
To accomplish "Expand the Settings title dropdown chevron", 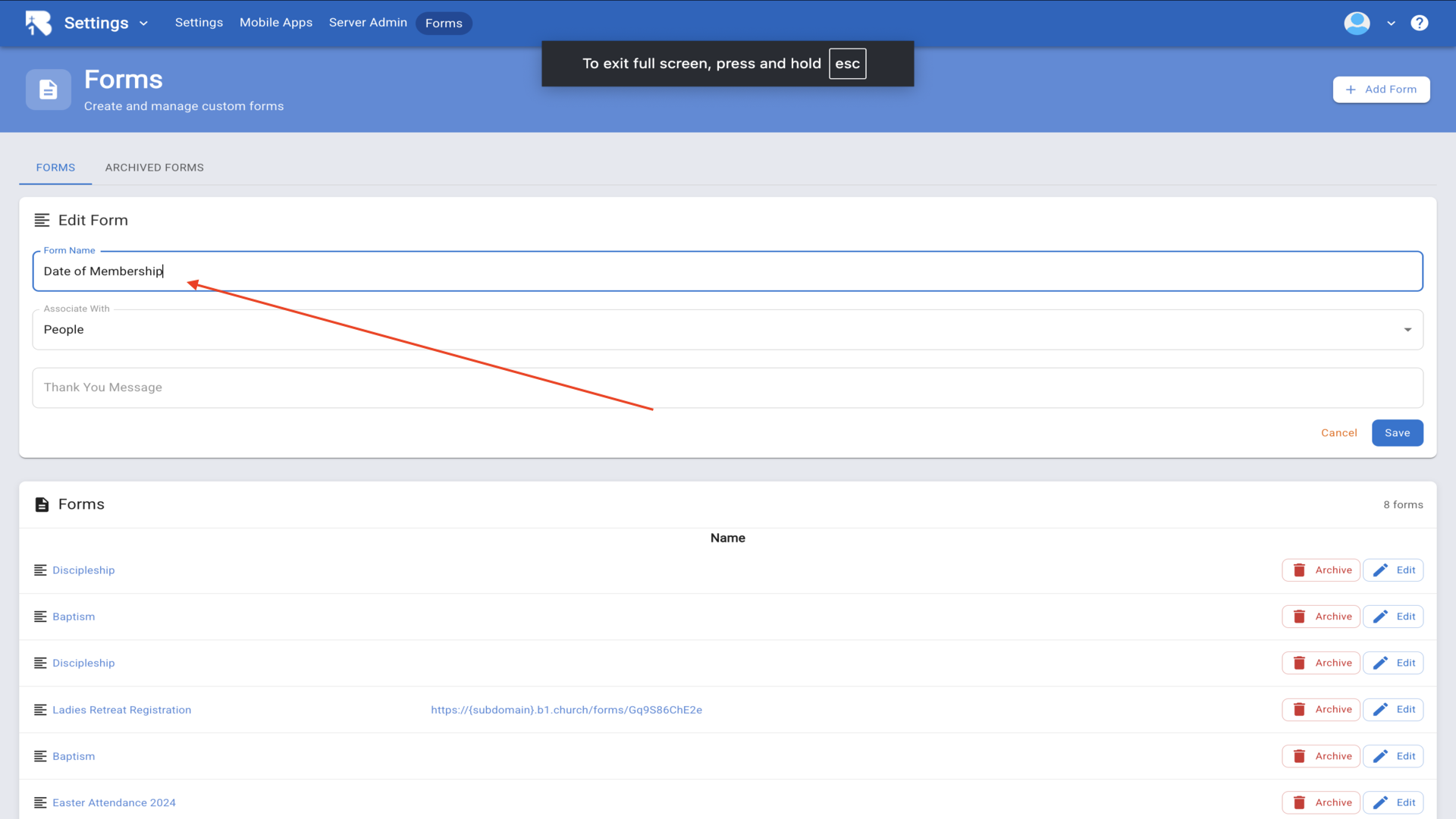I will click(x=143, y=24).
